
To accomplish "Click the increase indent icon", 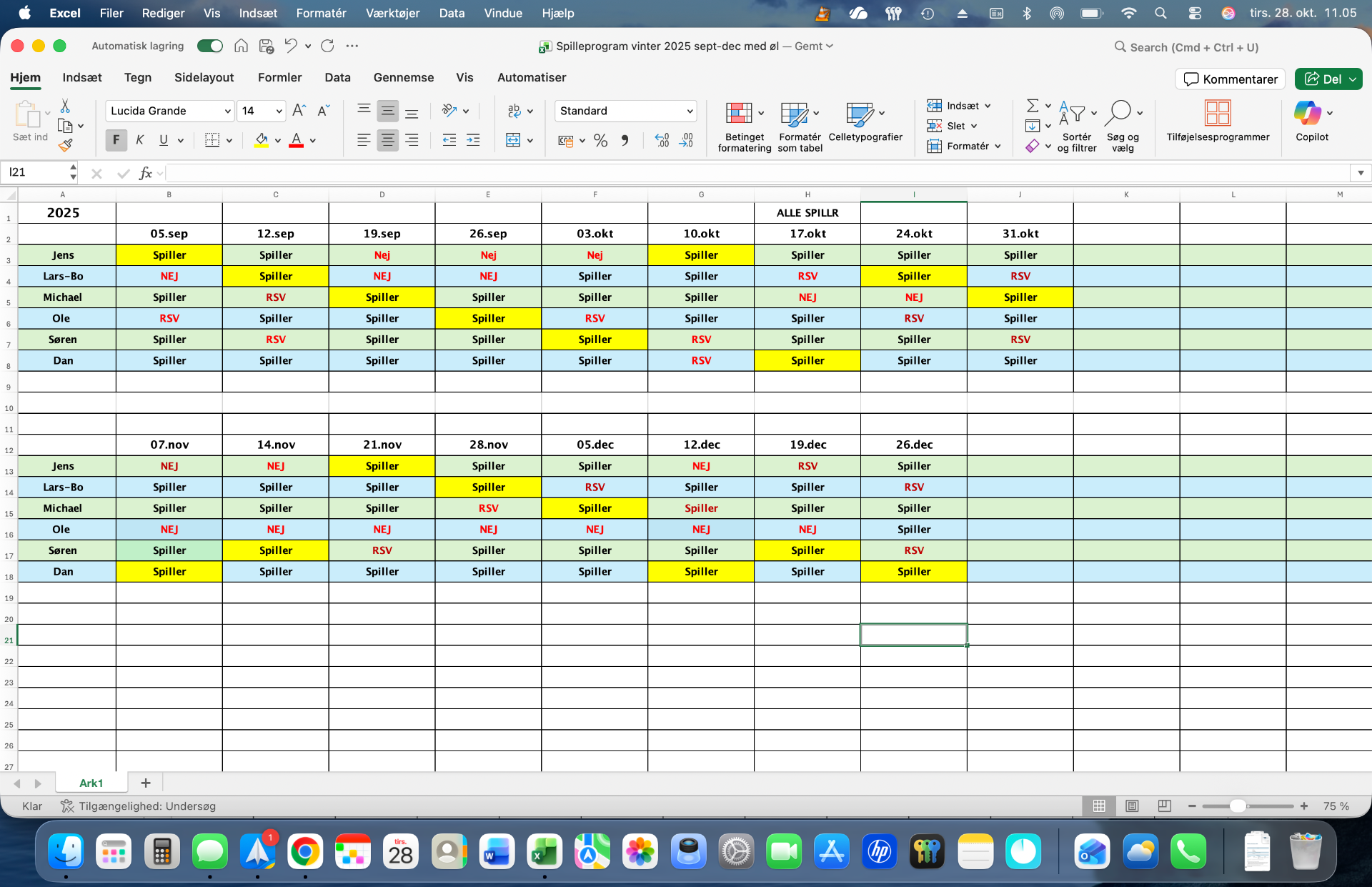I will tap(473, 140).
